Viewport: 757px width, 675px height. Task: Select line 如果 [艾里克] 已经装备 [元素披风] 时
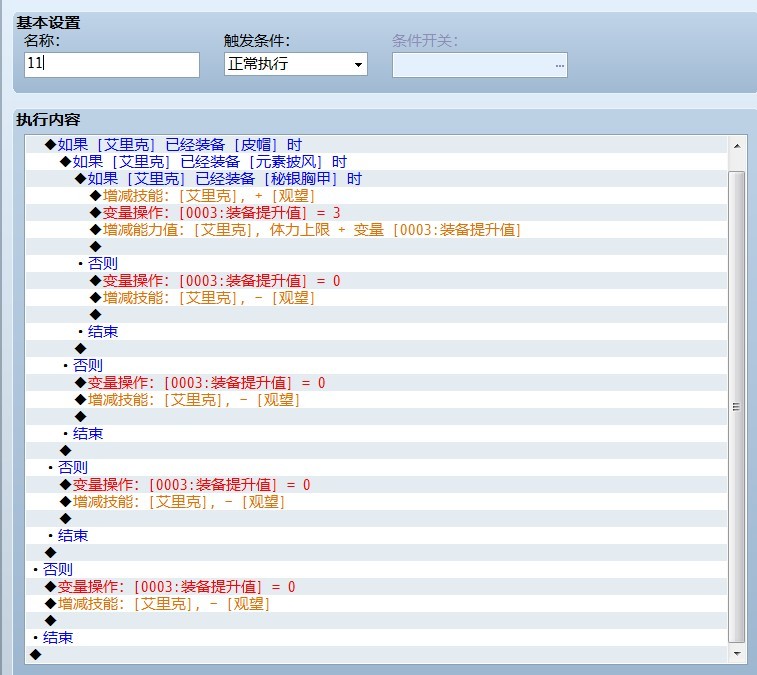click(376, 162)
